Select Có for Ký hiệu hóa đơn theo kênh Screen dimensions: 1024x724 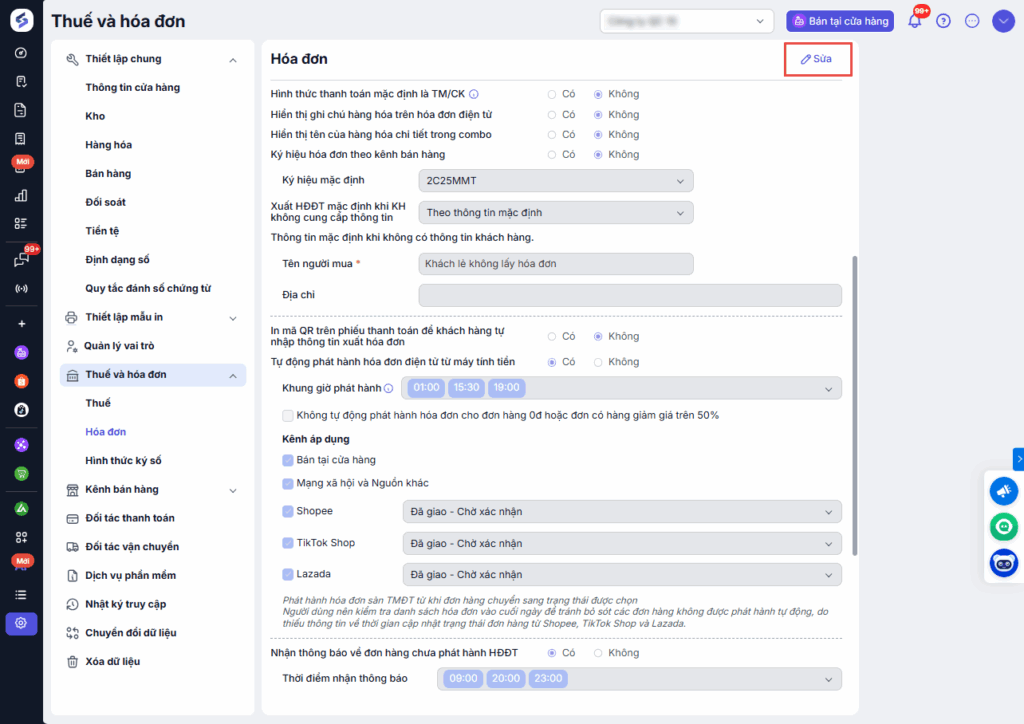coord(552,155)
